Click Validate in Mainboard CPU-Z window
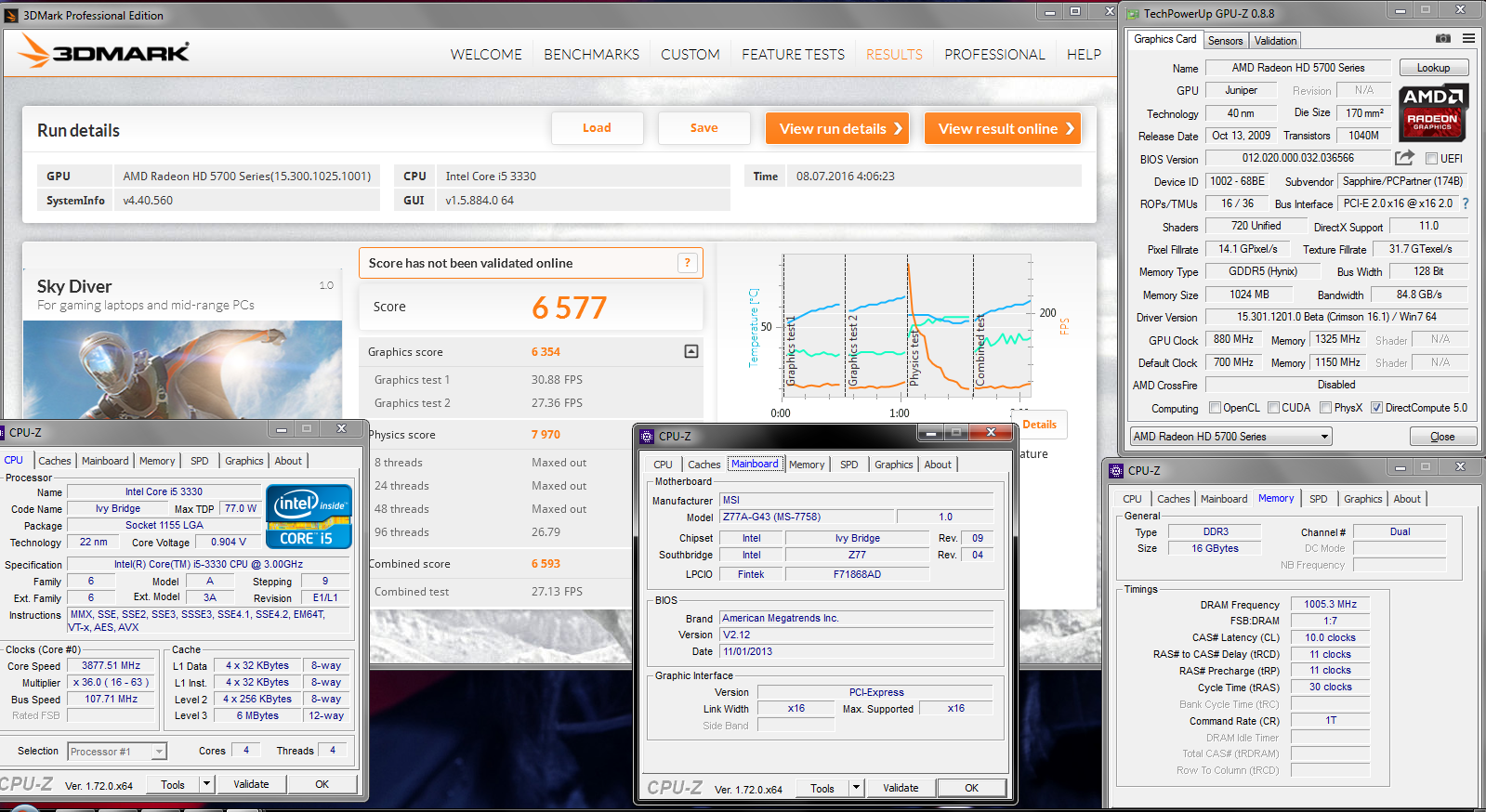Viewport: 1486px width, 812px height. [x=901, y=788]
